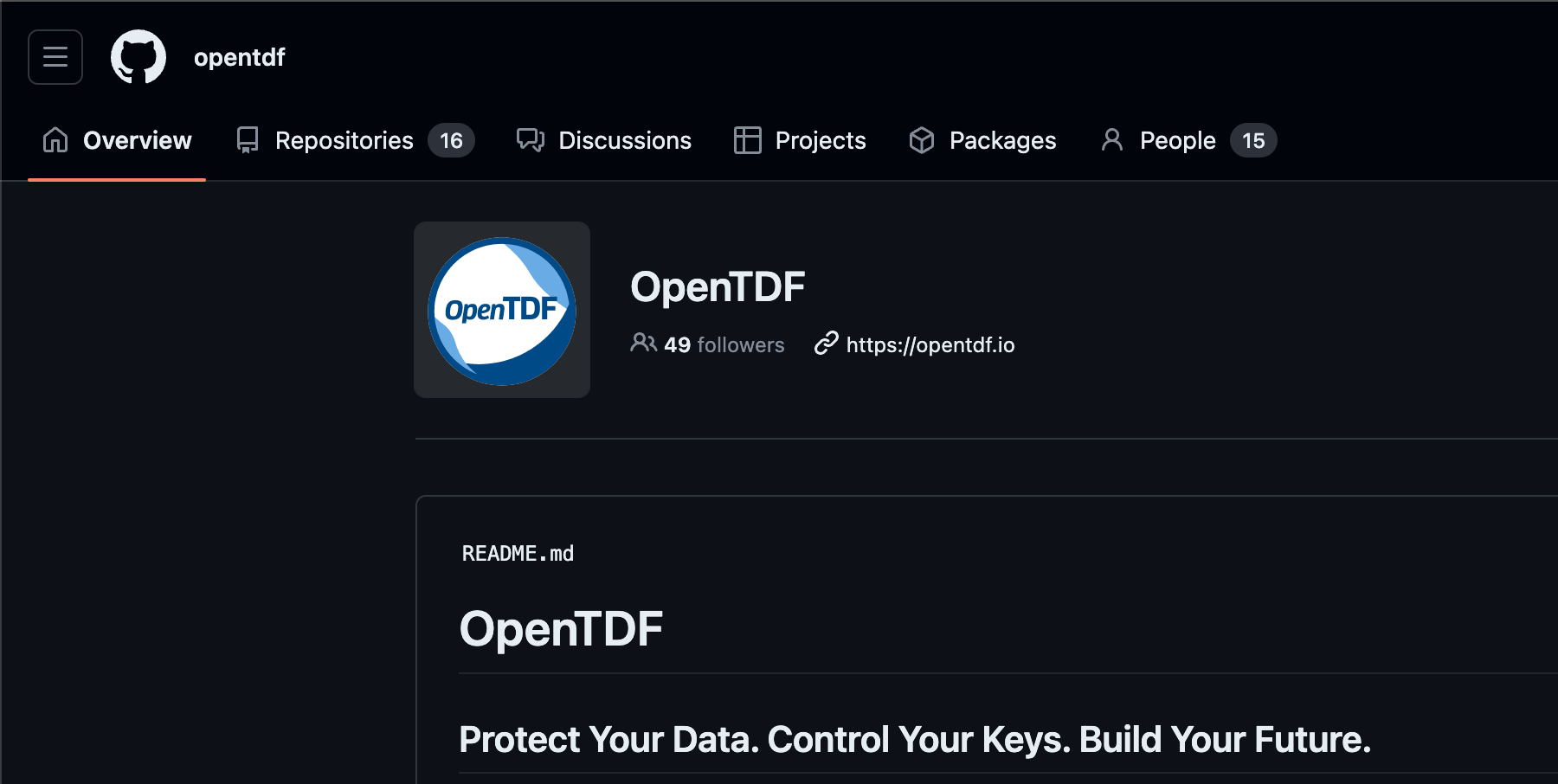
Task: Click the Packages cube icon
Action: click(x=922, y=140)
